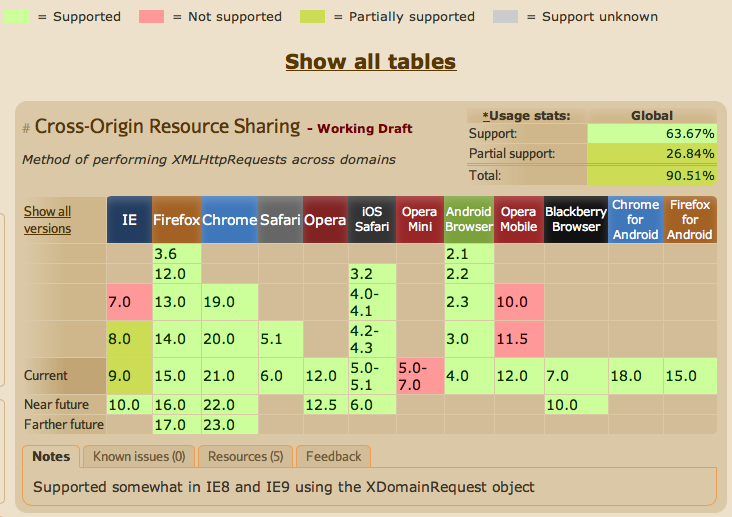
Task: Open the Usage stats footnote link
Action: pos(486,115)
